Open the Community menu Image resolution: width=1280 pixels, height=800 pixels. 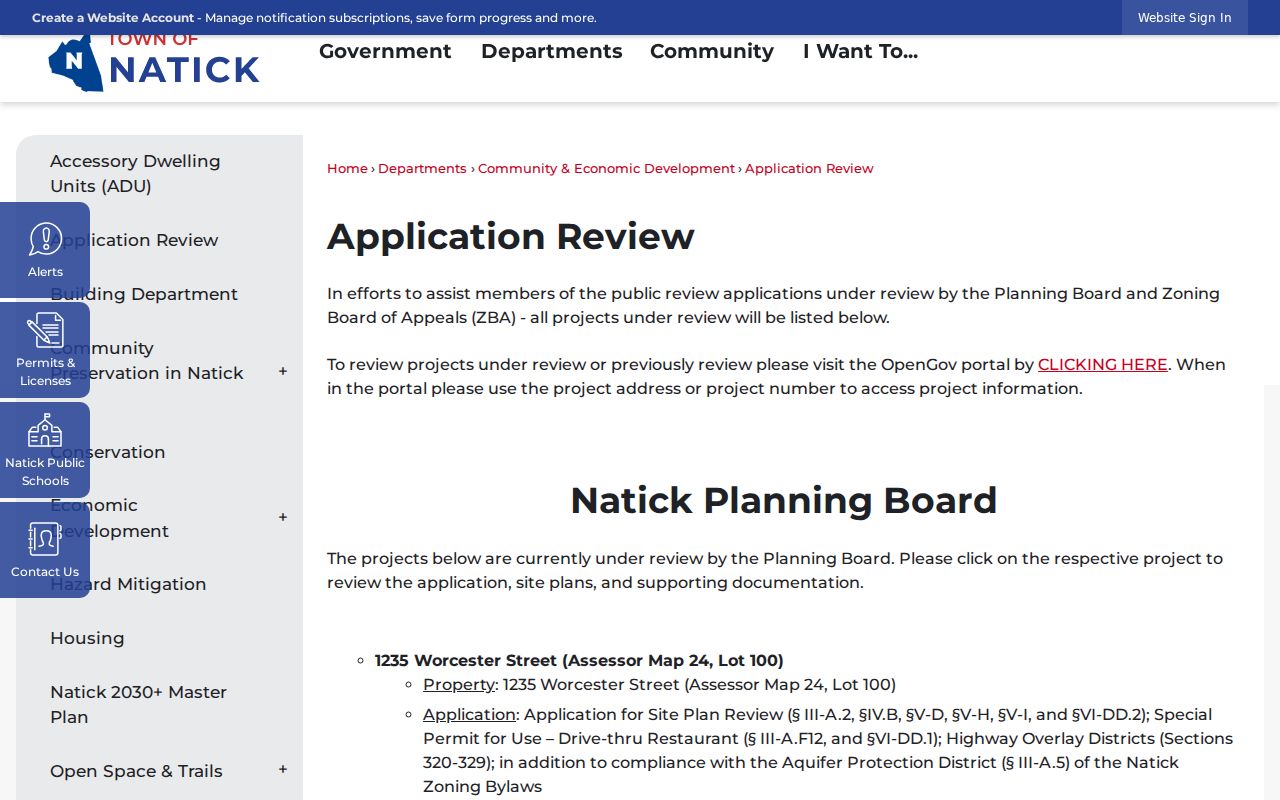click(x=712, y=51)
